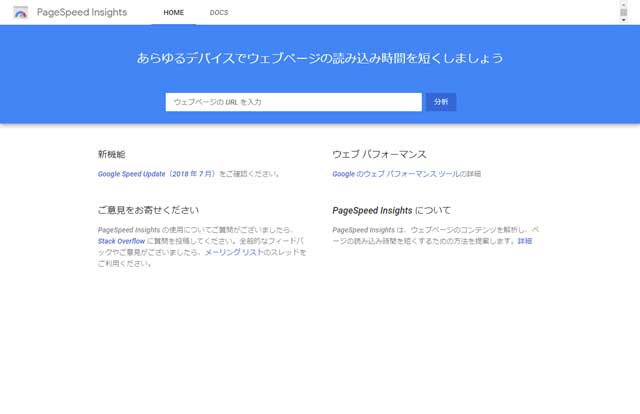Click the ウェブ パフォーマンス heading
This screenshot has height=414, width=640.
(x=379, y=154)
